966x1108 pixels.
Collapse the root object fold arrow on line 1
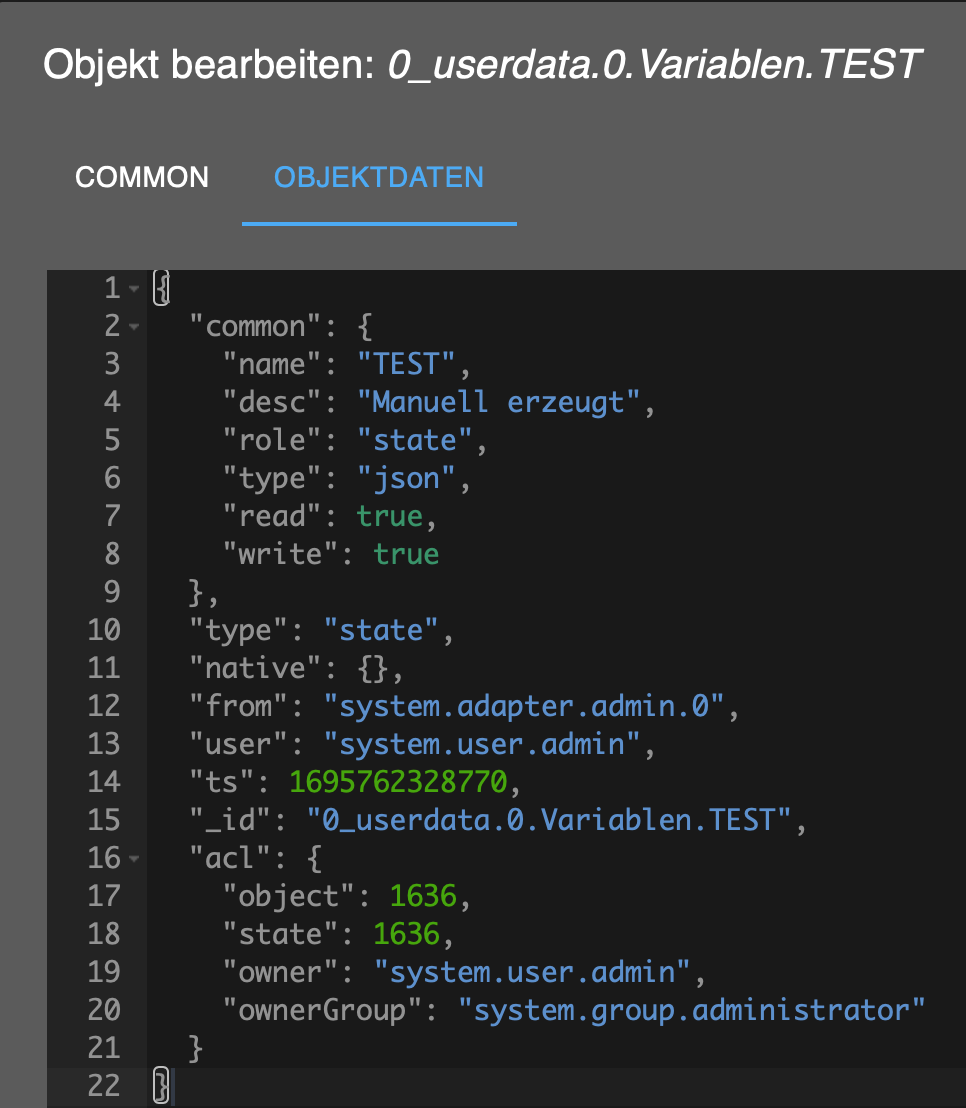point(135,289)
